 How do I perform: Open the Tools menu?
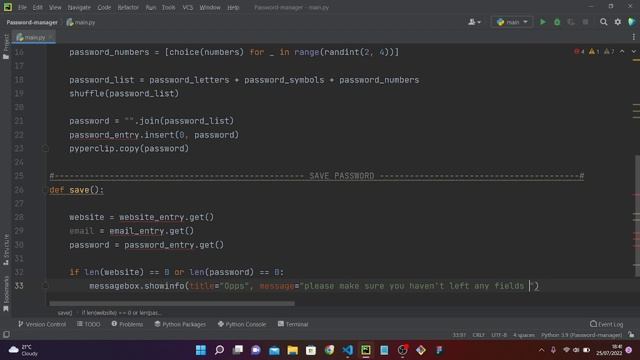[169, 7]
